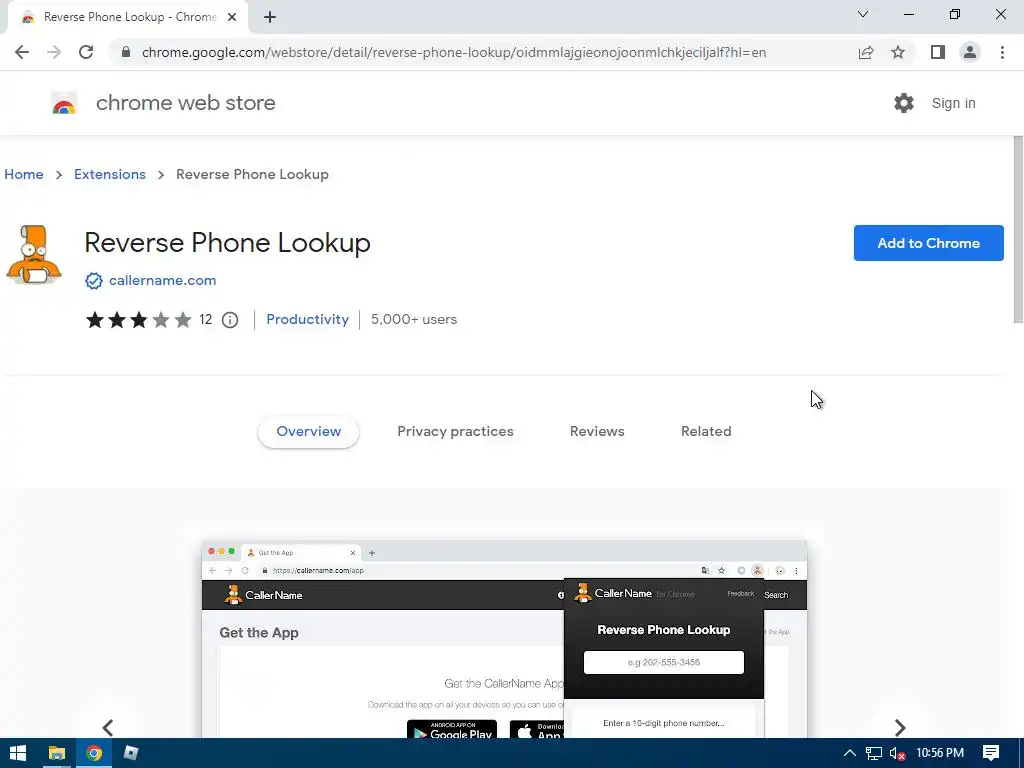Open File Explorer from taskbar
This screenshot has width=1024, height=768.
(x=57, y=753)
